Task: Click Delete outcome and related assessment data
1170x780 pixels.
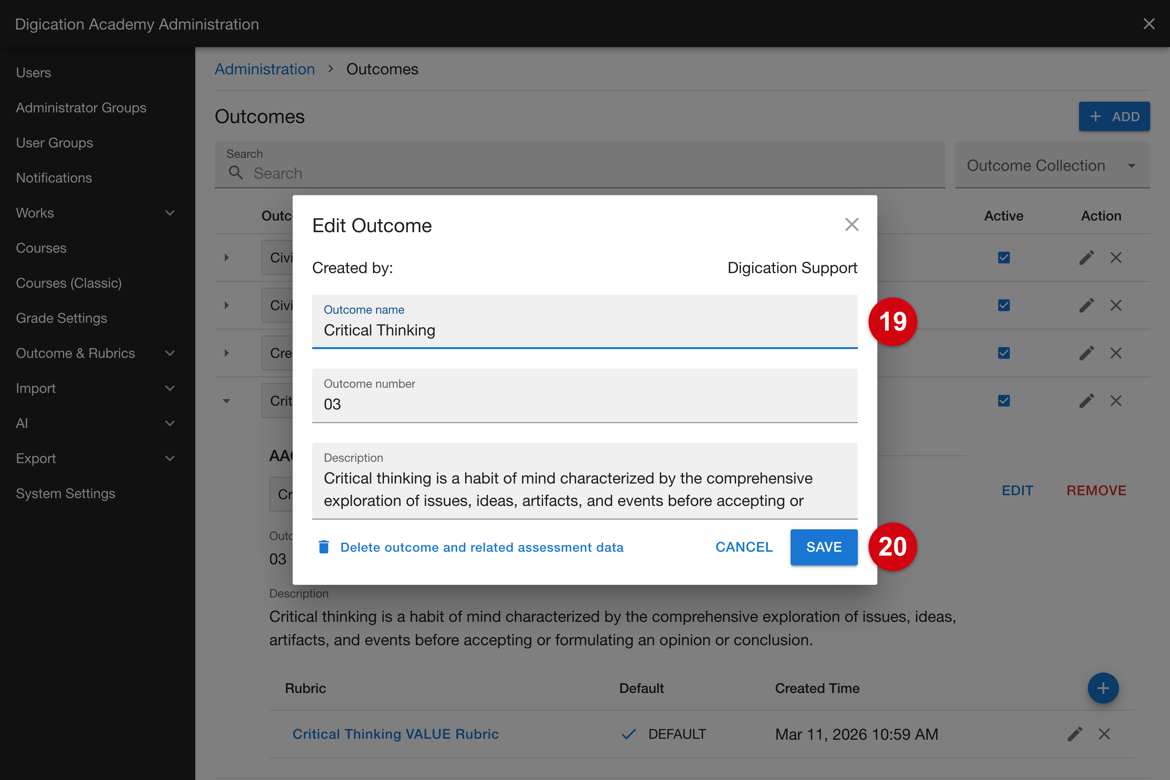Action: coord(471,547)
